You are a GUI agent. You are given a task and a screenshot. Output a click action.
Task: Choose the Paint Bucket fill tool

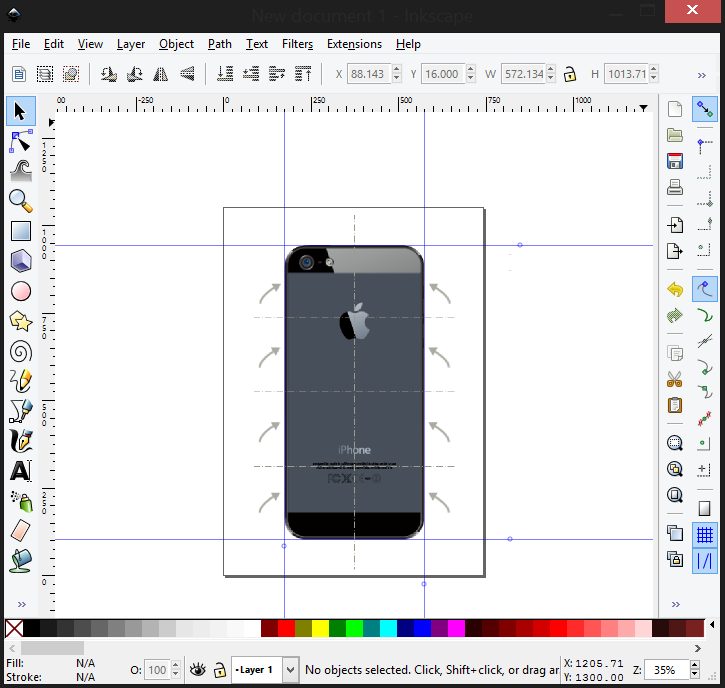click(20, 561)
